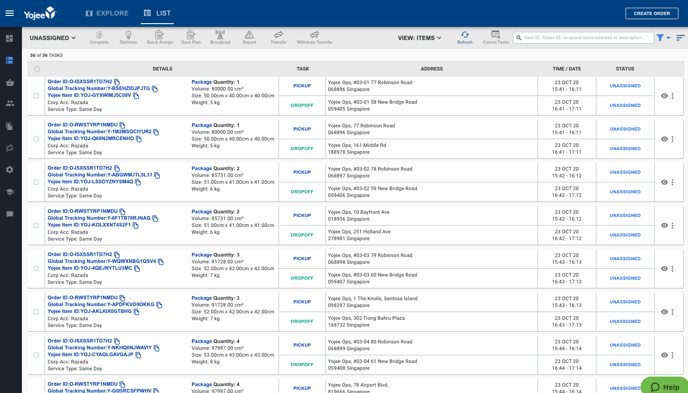688x393 pixels.
Task: View details eye for 161 Middle Rd row
Action: tap(664, 139)
